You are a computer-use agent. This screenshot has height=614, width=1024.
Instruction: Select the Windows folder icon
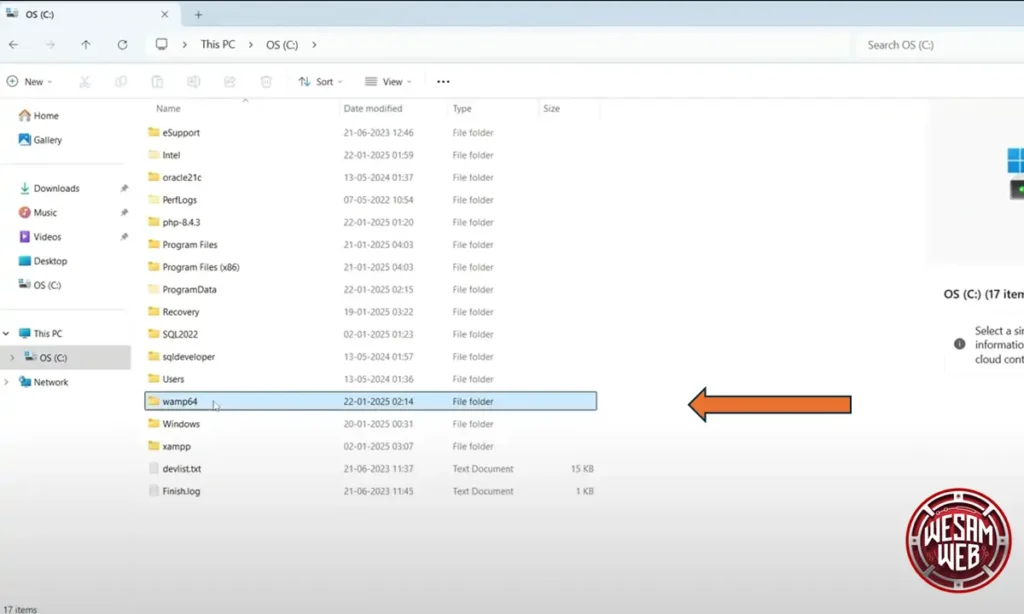click(153, 424)
